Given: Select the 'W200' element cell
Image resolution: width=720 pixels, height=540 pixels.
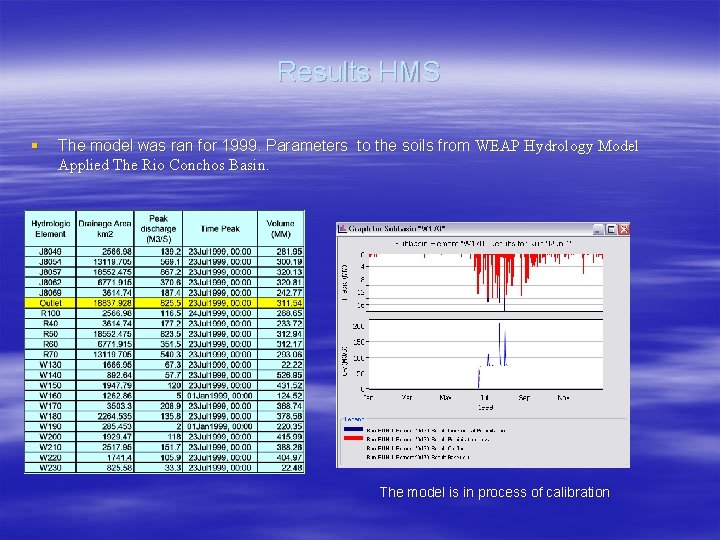Looking at the screenshot, I should tap(51, 437).
